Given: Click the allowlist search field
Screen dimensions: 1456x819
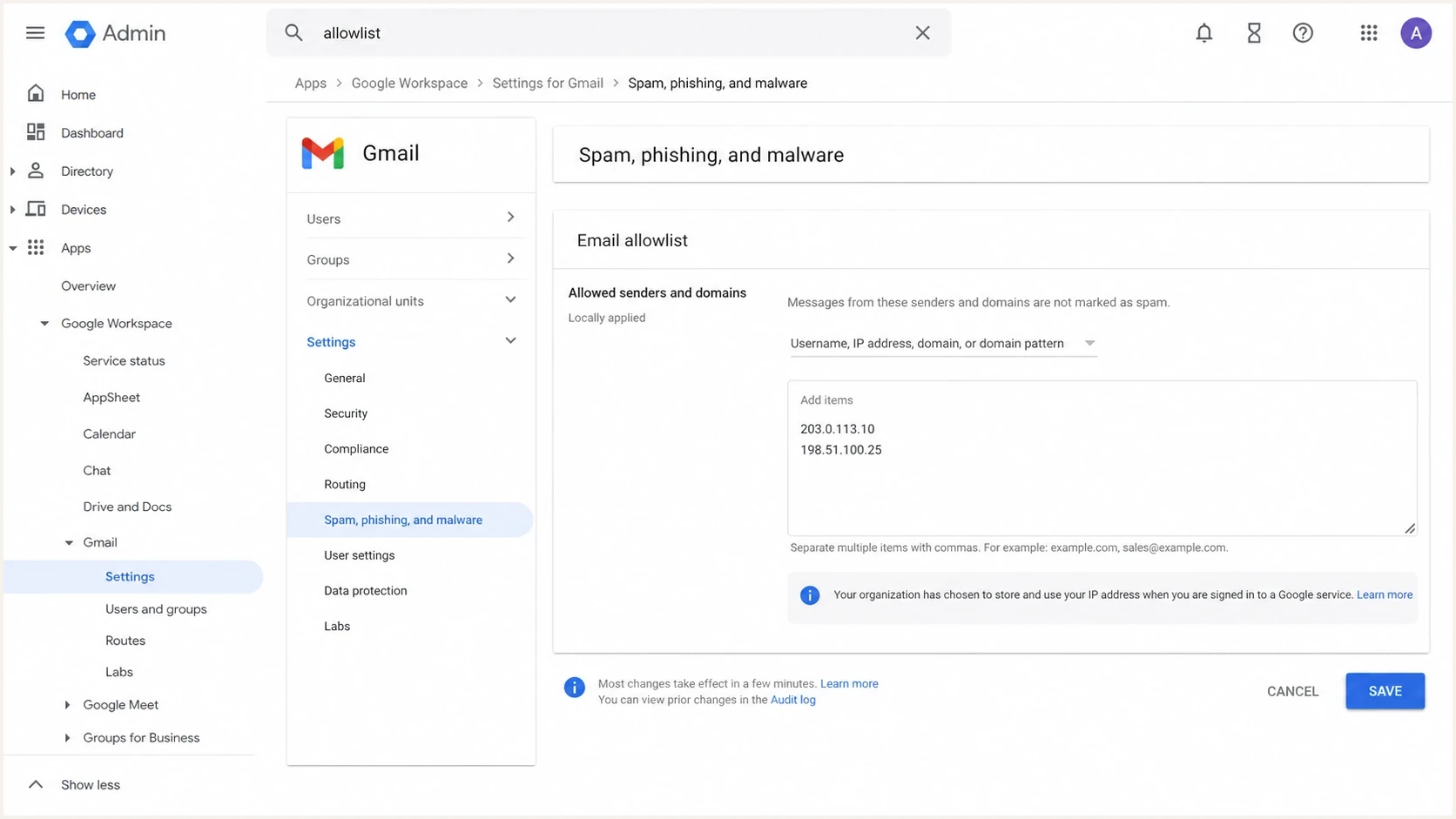Looking at the screenshot, I should tap(610, 33).
